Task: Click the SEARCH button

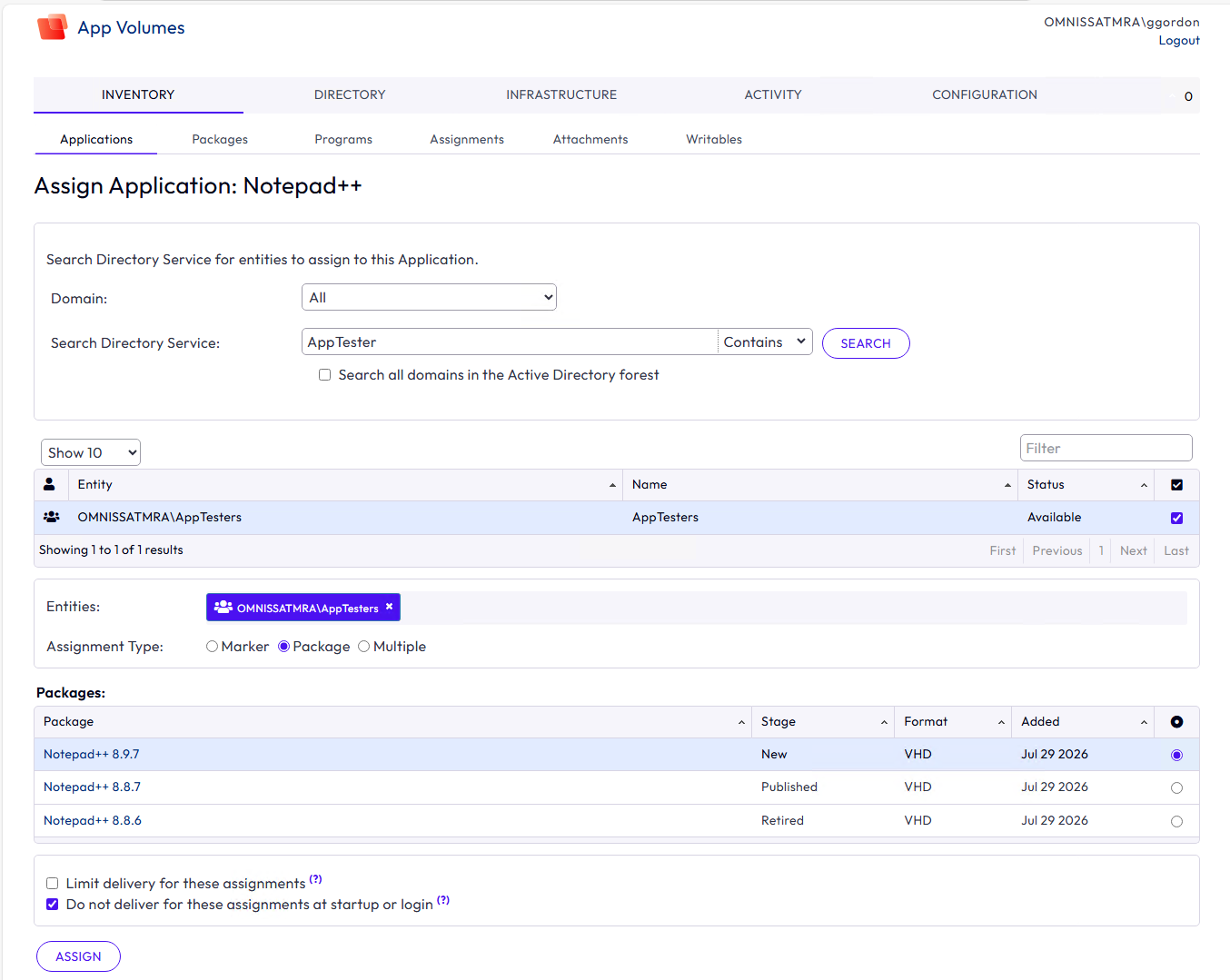Action: 866,343
